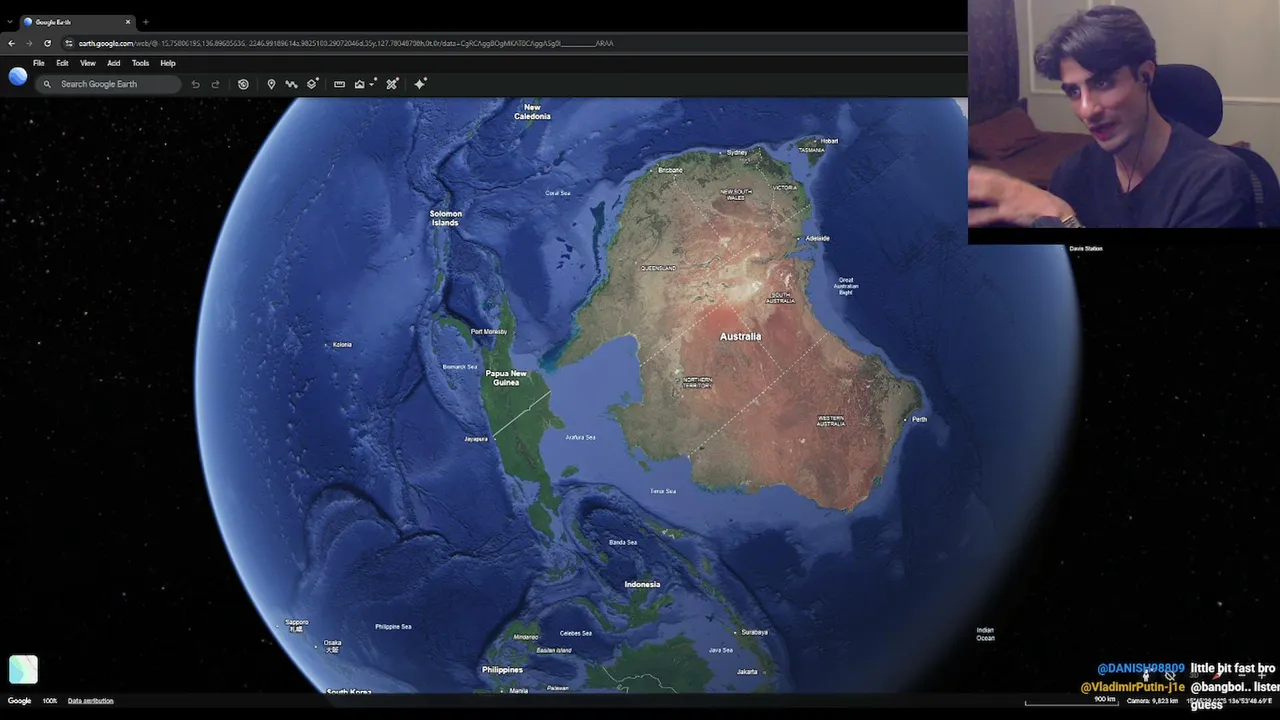1280x720 pixels.
Task: Click the Philippines country label
Action: (502, 670)
